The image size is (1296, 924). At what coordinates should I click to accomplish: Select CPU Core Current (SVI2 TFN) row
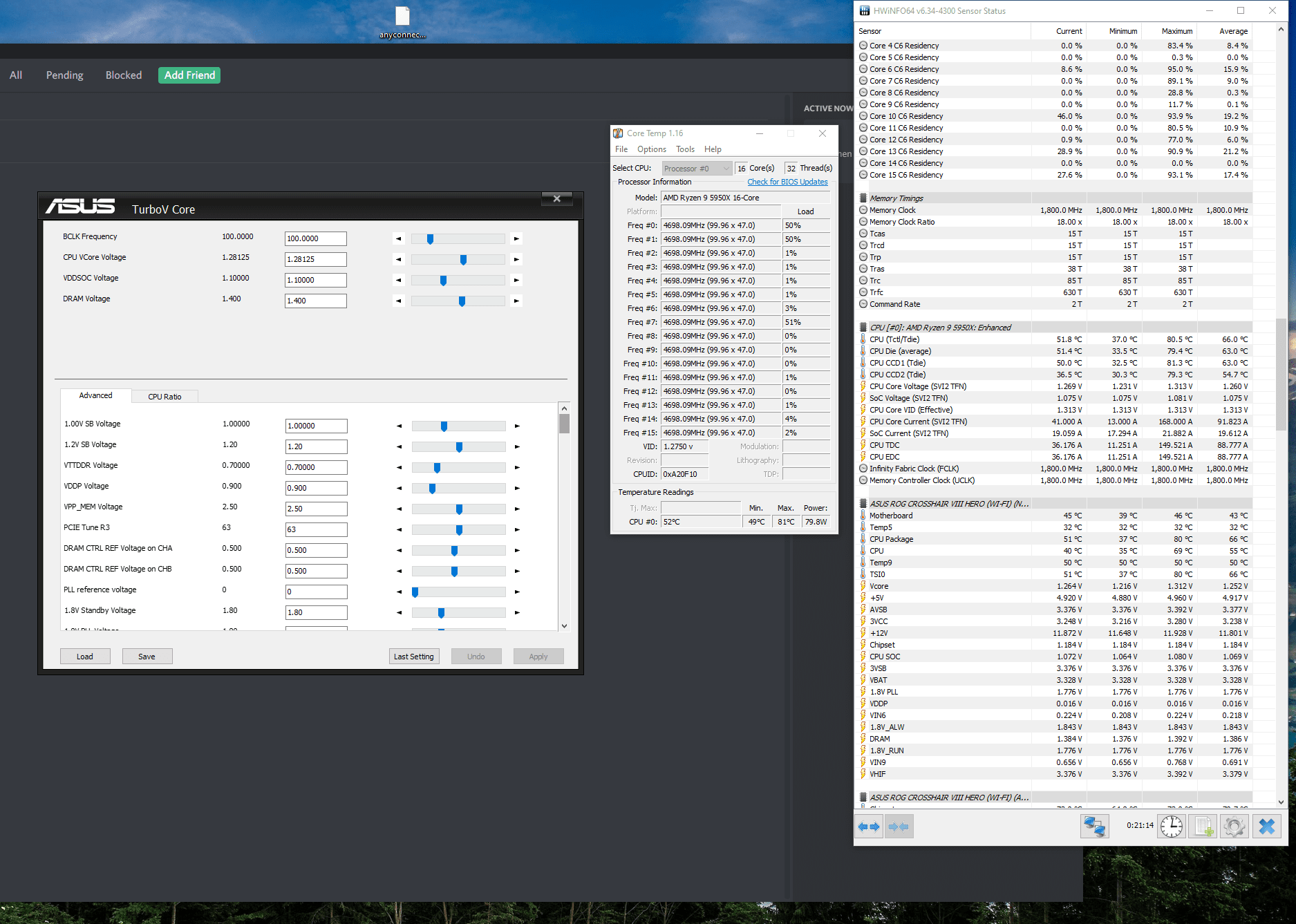pos(1055,422)
